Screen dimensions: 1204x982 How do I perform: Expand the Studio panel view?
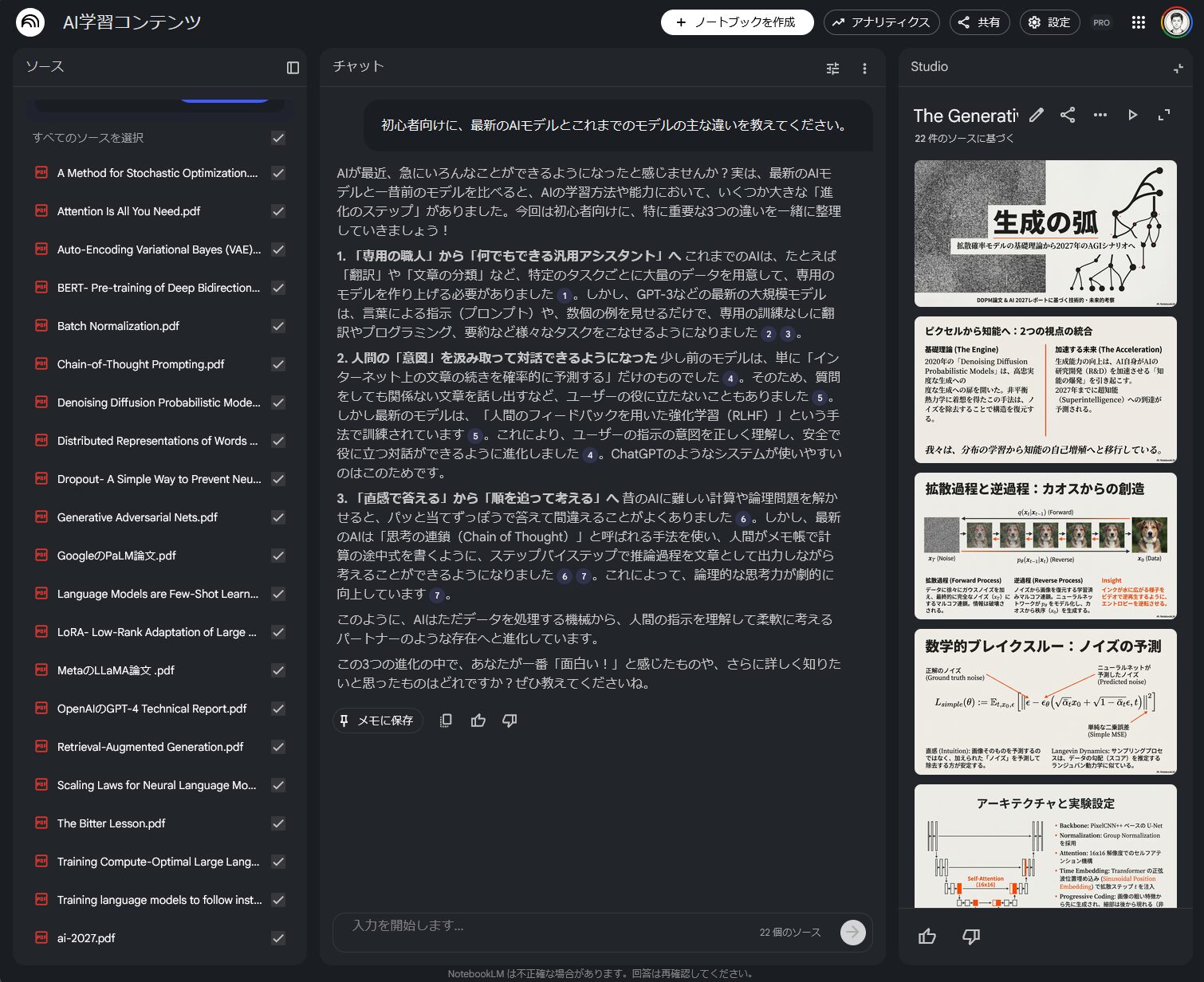click(1163, 116)
